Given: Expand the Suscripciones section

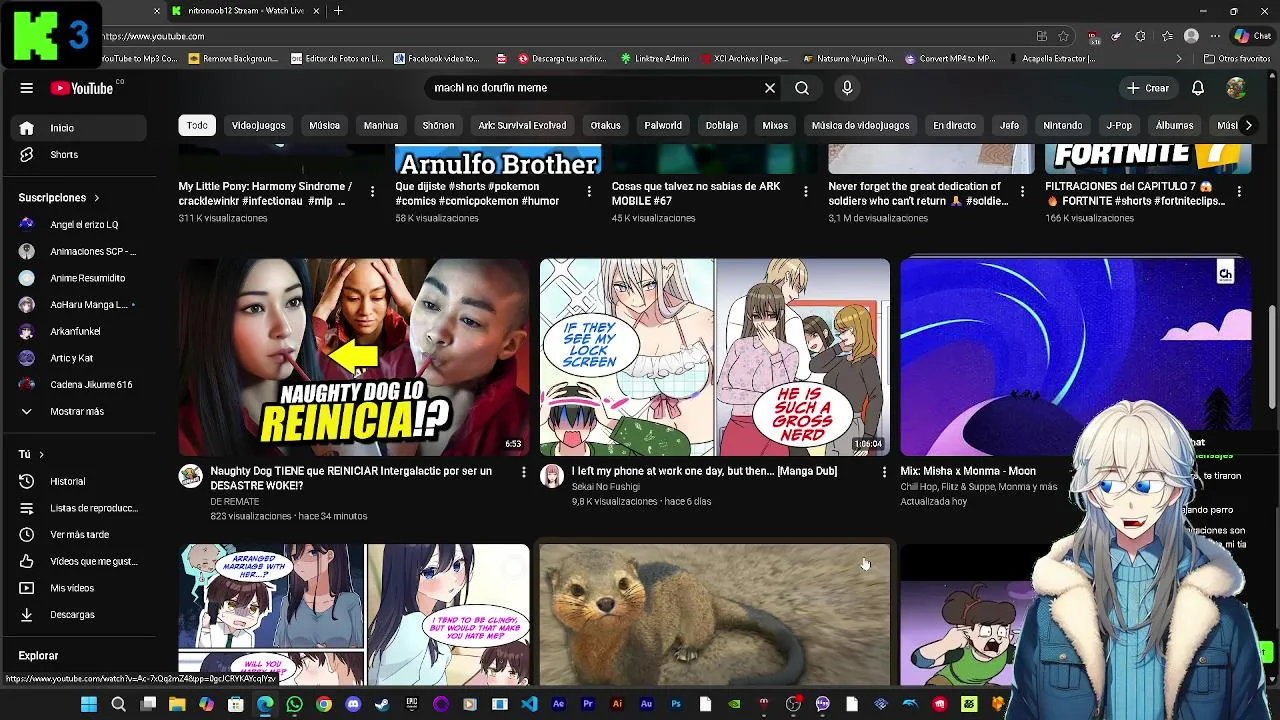Looking at the screenshot, I should click(x=59, y=198).
